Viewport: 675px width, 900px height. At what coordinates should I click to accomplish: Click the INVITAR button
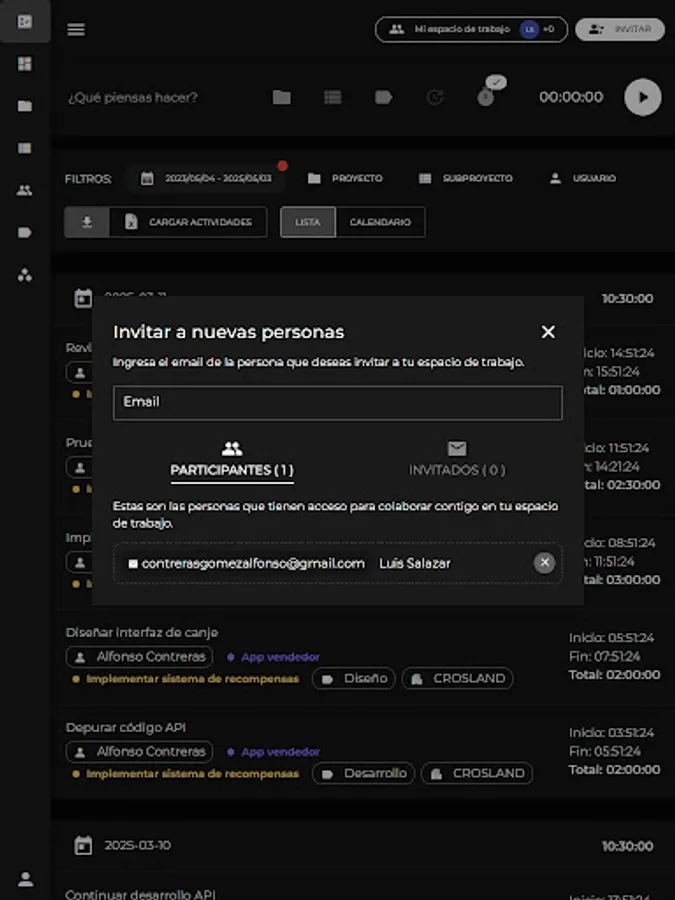coord(620,29)
